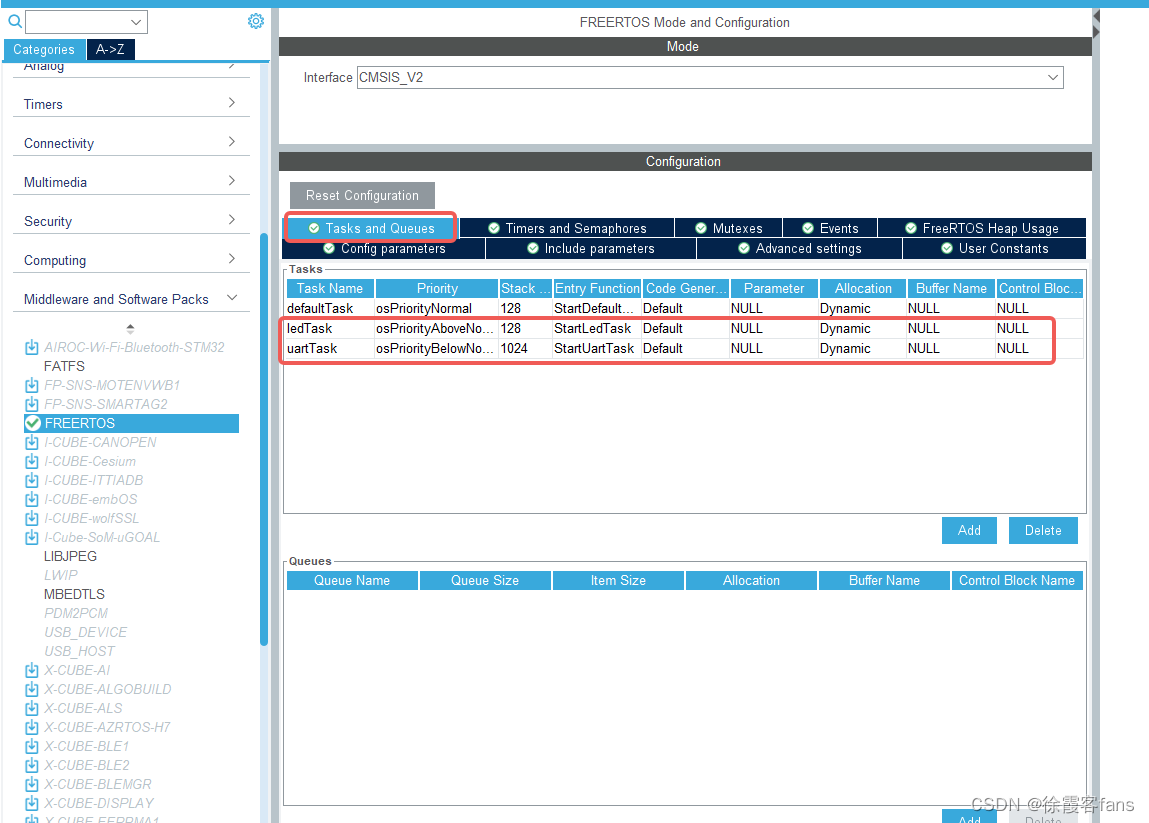Click the Queue Name column header
Screen dimensions: 1149x823
[352, 580]
